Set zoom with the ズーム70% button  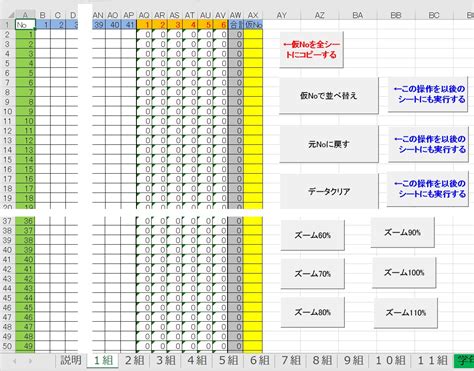[312, 274]
